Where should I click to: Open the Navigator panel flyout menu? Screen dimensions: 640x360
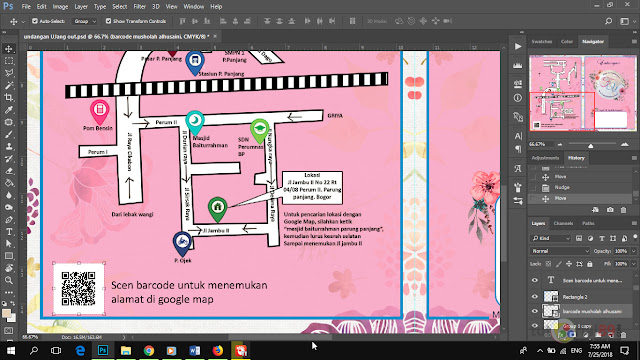634,41
